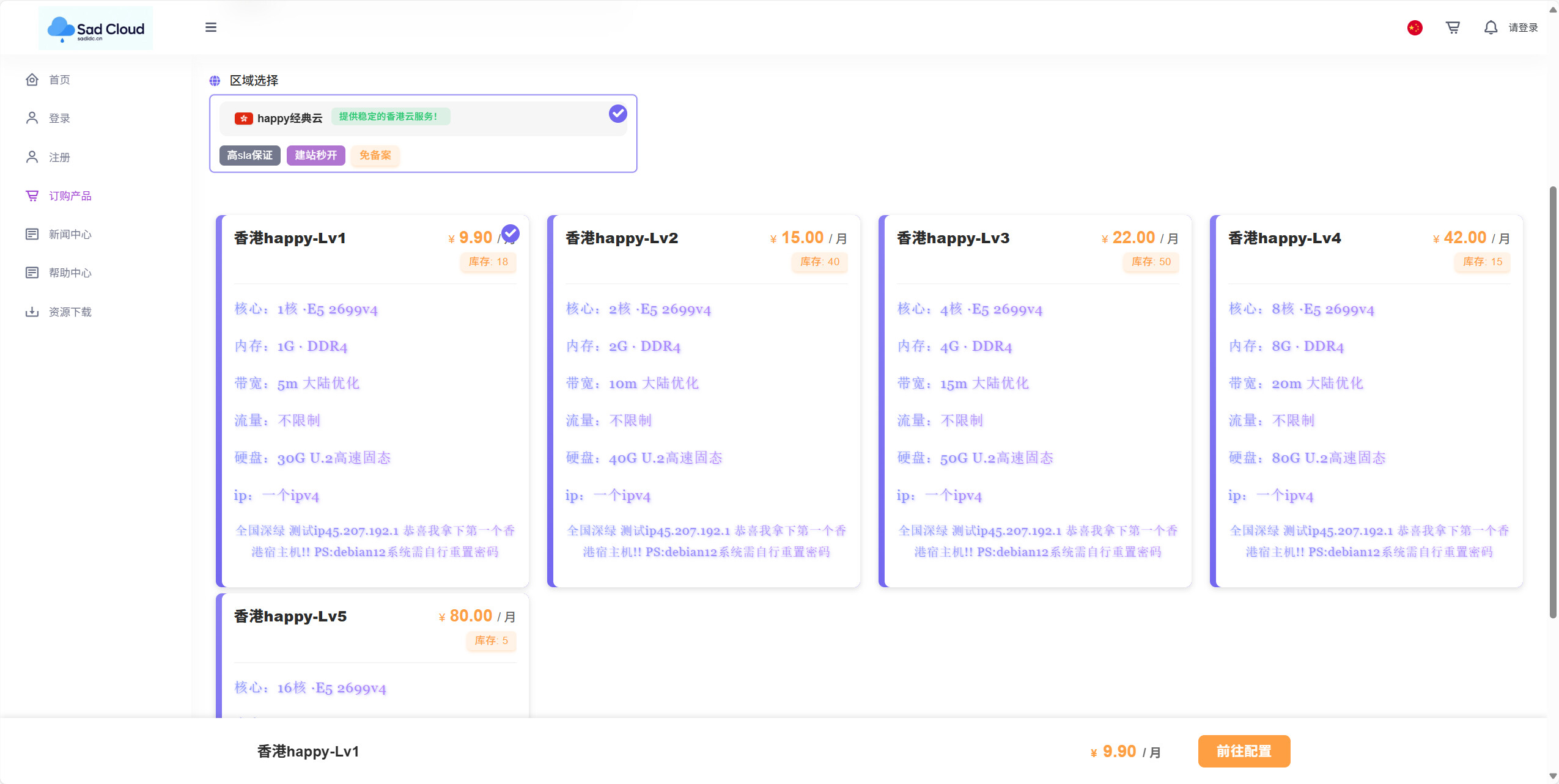Click the 注册 register person icon
This screenshot has width=1559, height=784.
[32, 157]
